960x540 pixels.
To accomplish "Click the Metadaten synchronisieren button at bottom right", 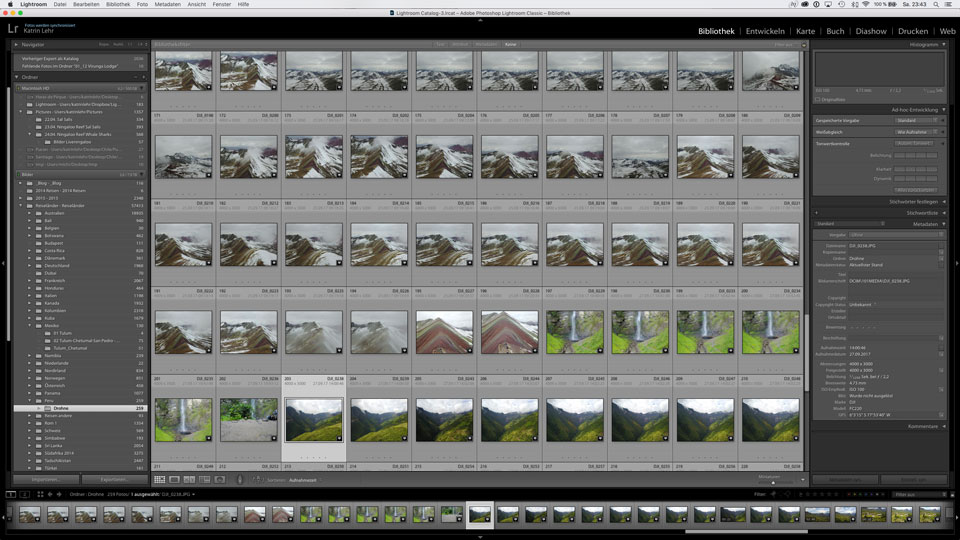I will (845, 479).
